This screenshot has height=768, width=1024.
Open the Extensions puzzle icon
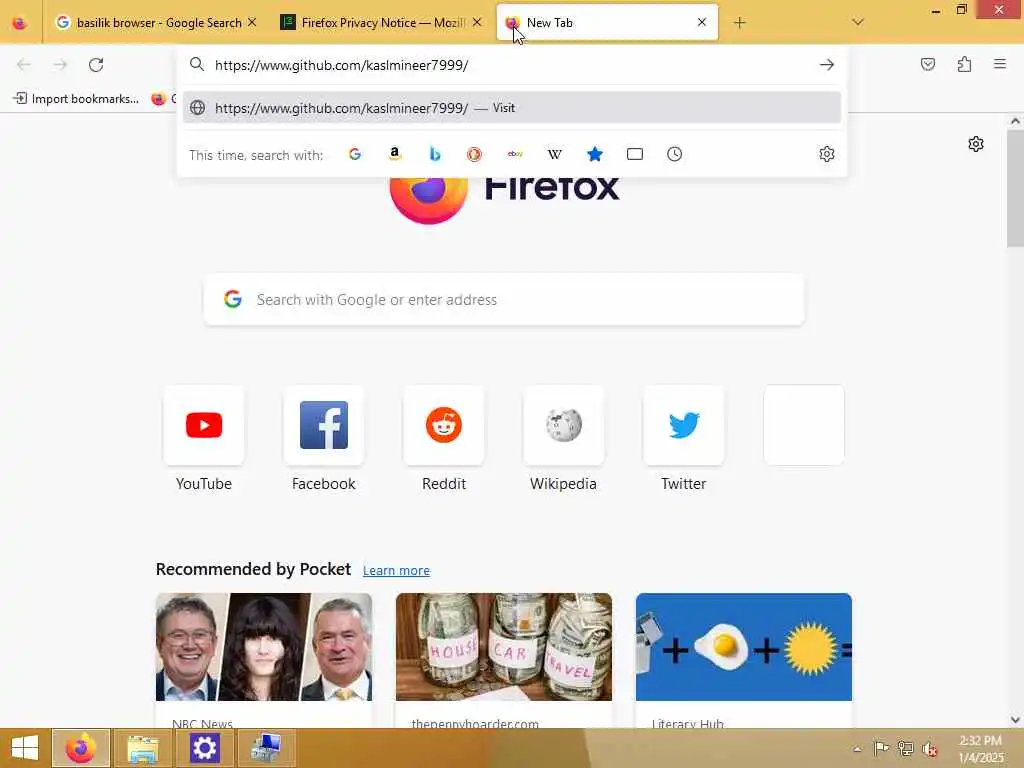point(964,64)
